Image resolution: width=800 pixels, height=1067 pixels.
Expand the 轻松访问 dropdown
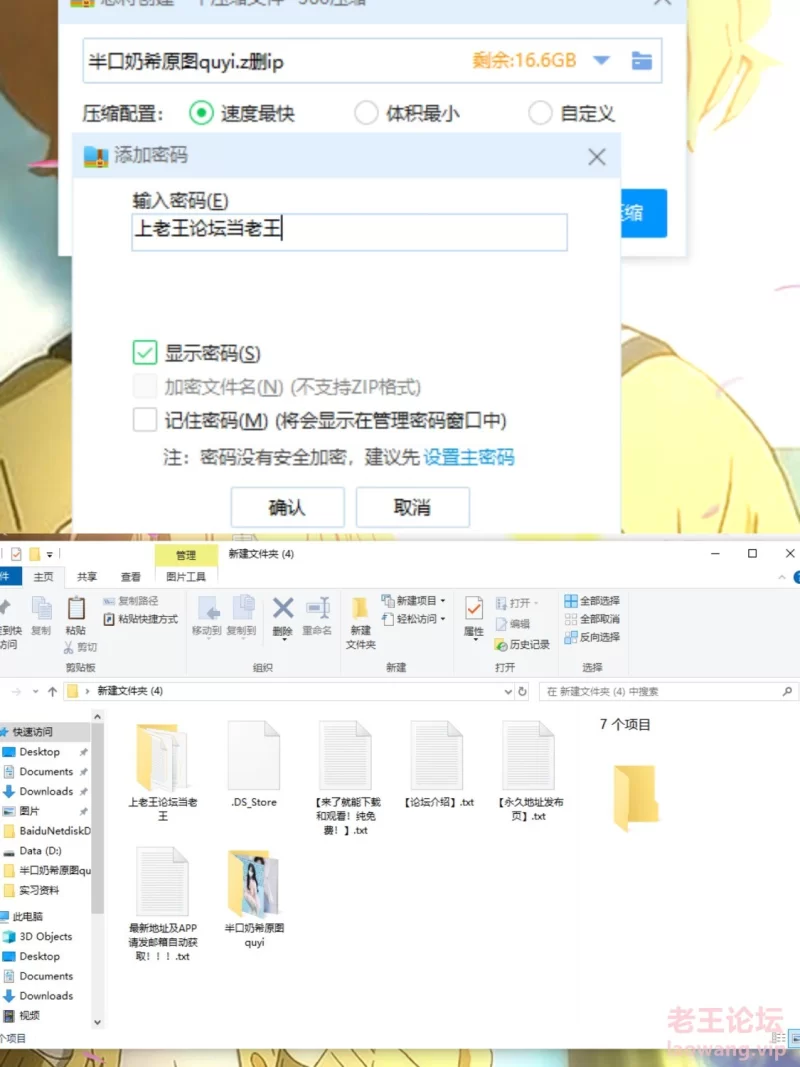(414, 619)
